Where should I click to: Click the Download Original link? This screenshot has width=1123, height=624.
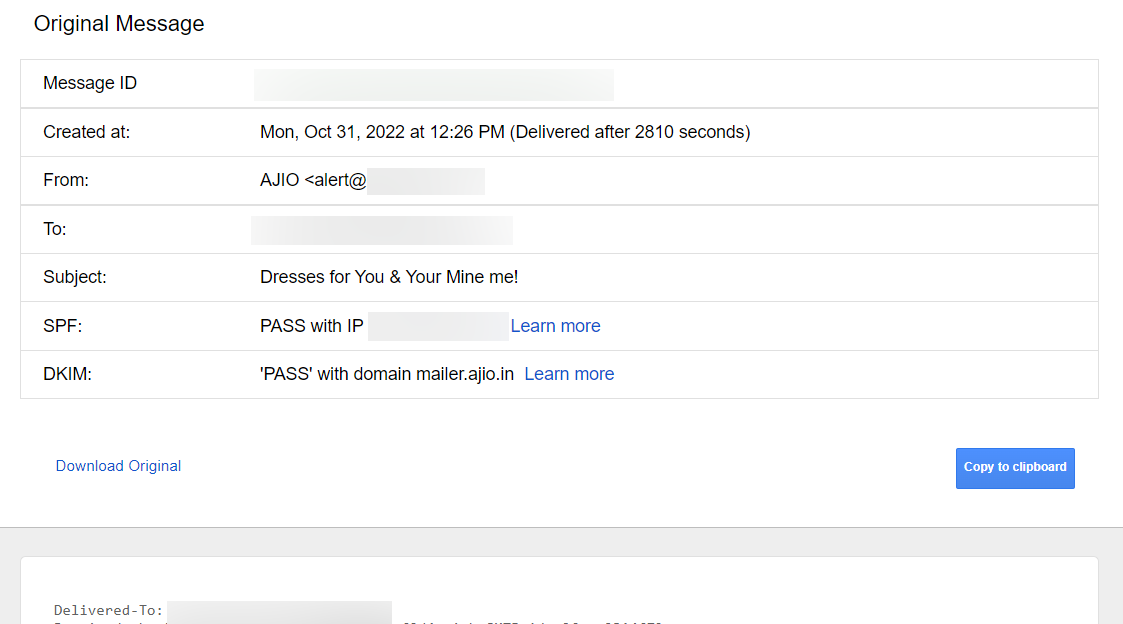118,466
